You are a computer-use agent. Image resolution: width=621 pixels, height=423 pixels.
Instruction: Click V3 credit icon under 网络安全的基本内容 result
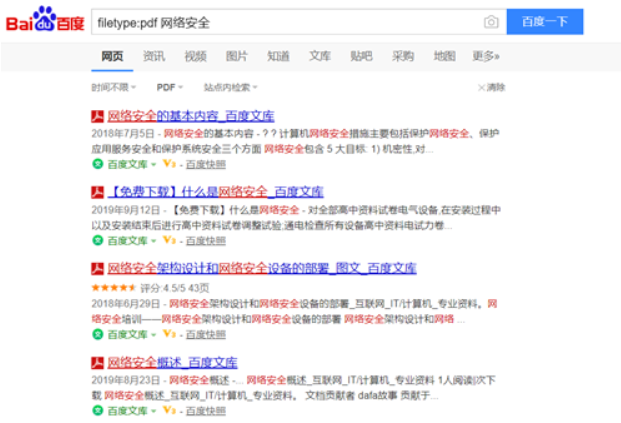(x=169, y=163)
